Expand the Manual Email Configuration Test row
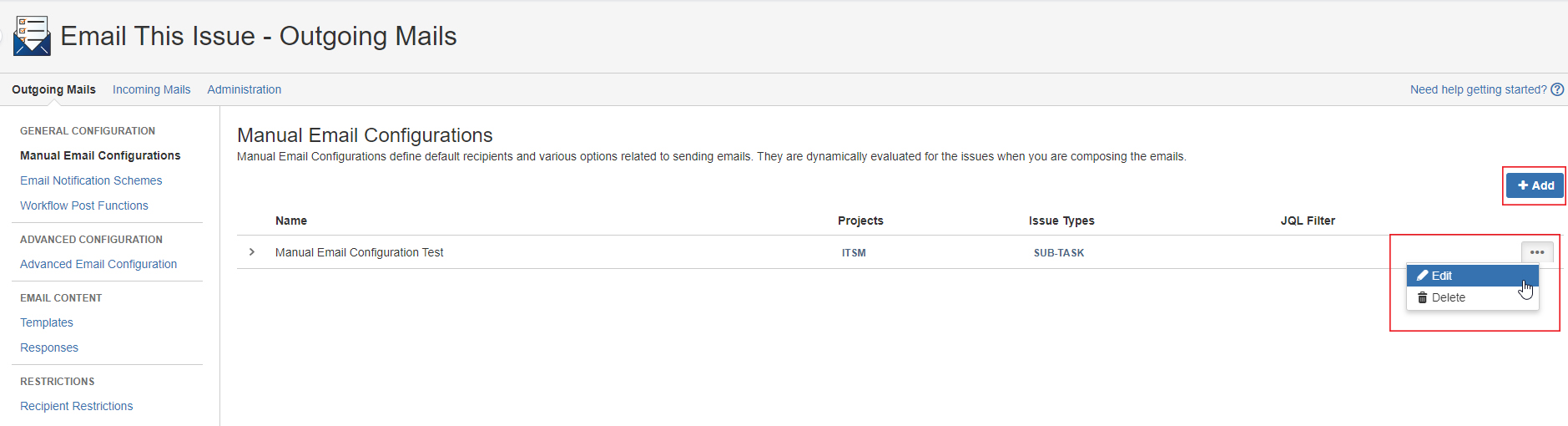Screen dimensions: 1568x426 pos(252,252)
